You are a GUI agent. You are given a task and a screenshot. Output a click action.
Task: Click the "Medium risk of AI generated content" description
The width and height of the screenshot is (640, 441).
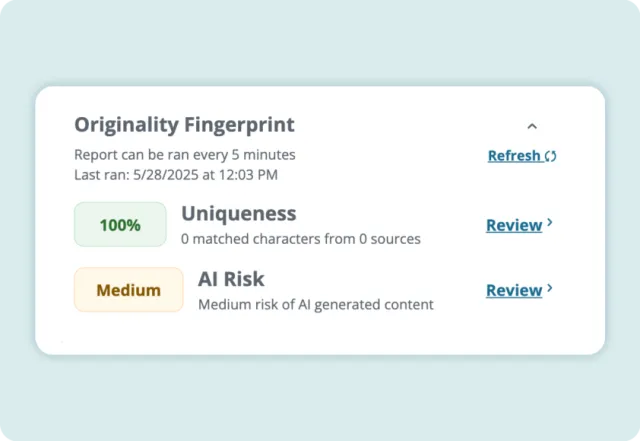(x=315, y=304)
